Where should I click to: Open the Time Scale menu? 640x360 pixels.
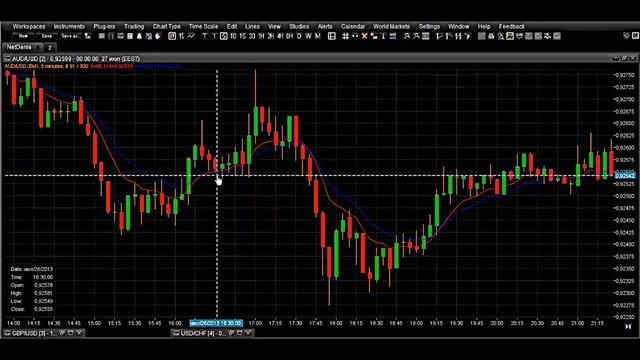(203, 27)
